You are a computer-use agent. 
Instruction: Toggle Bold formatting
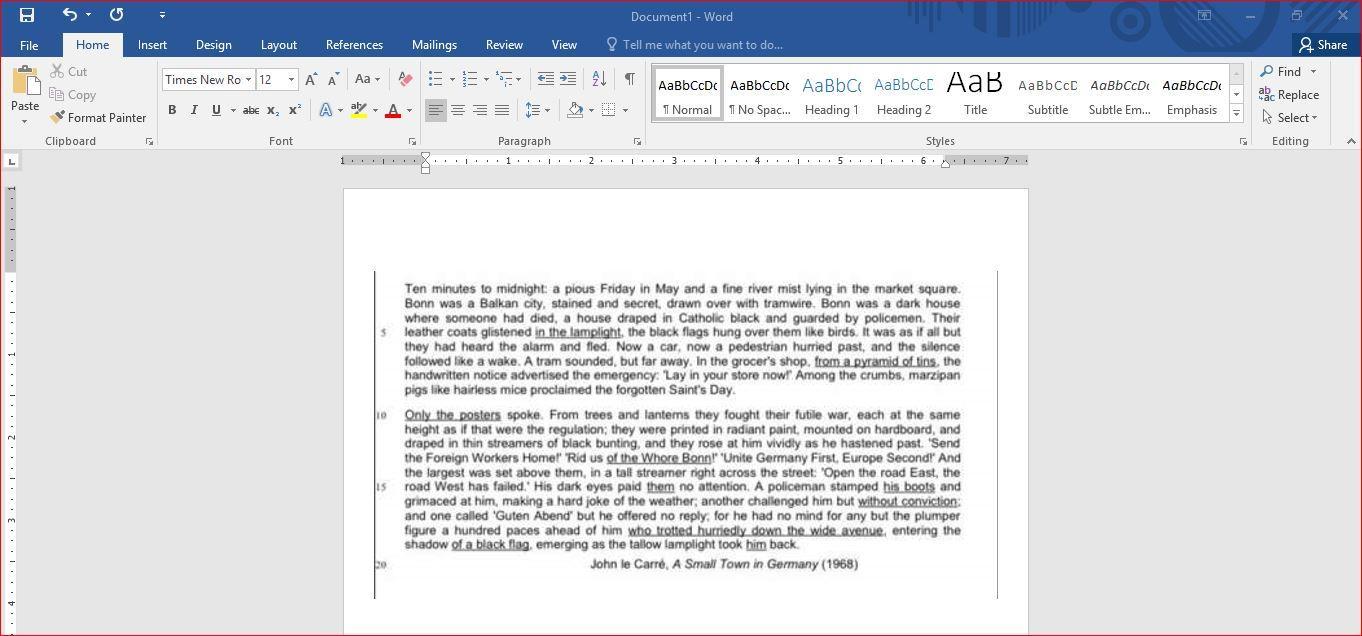pos(172,110)
